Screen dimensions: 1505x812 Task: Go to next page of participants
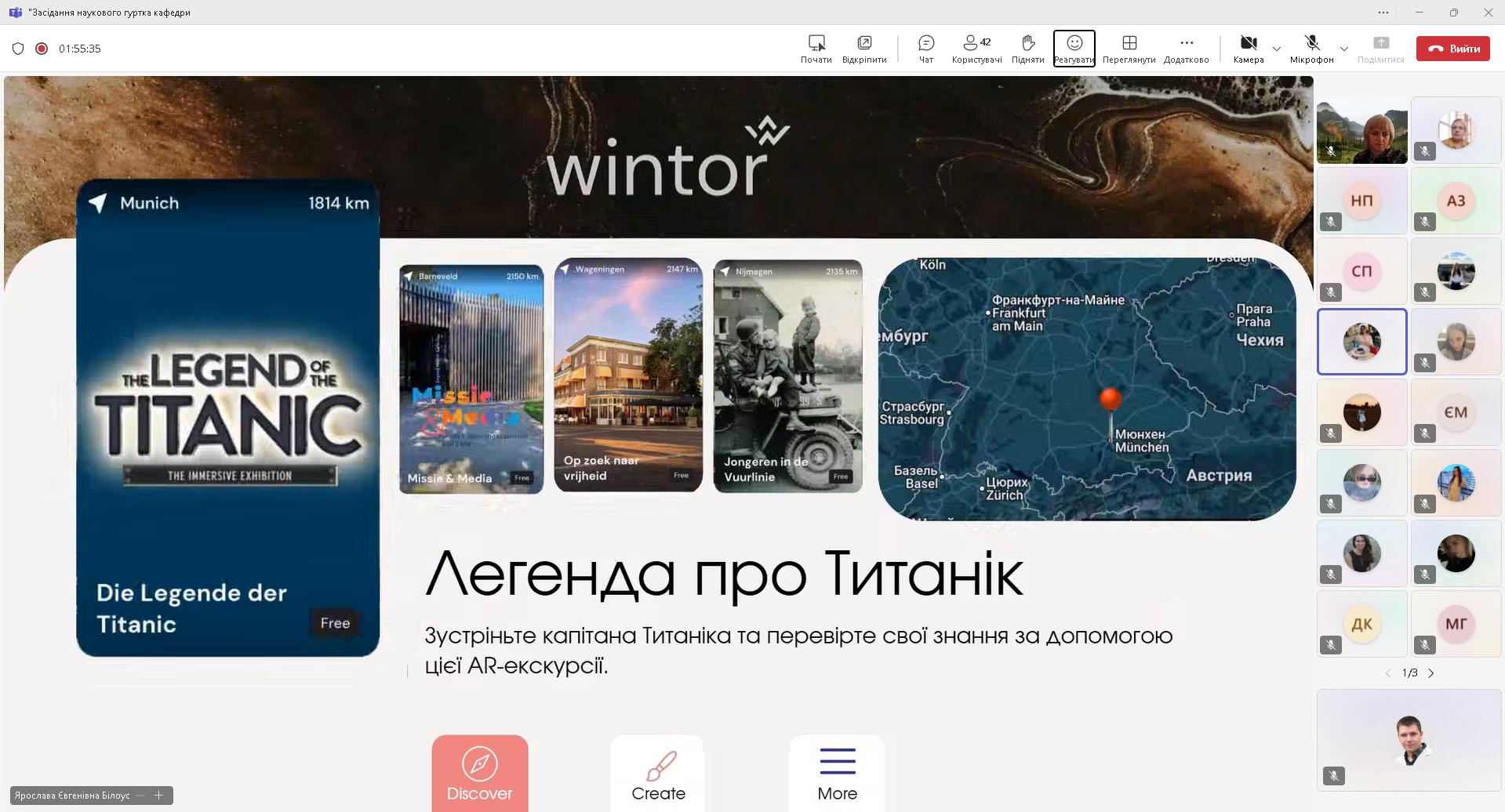(1431, 673)
